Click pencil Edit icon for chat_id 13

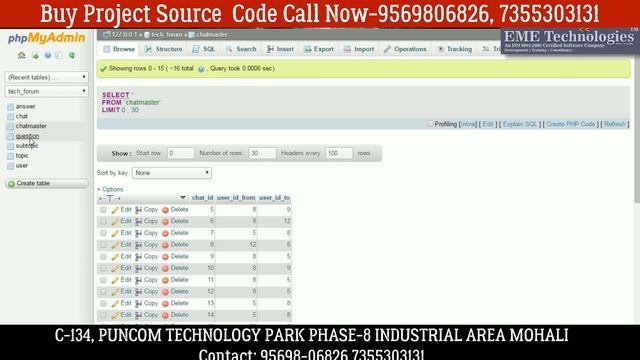tap(115, 304)
